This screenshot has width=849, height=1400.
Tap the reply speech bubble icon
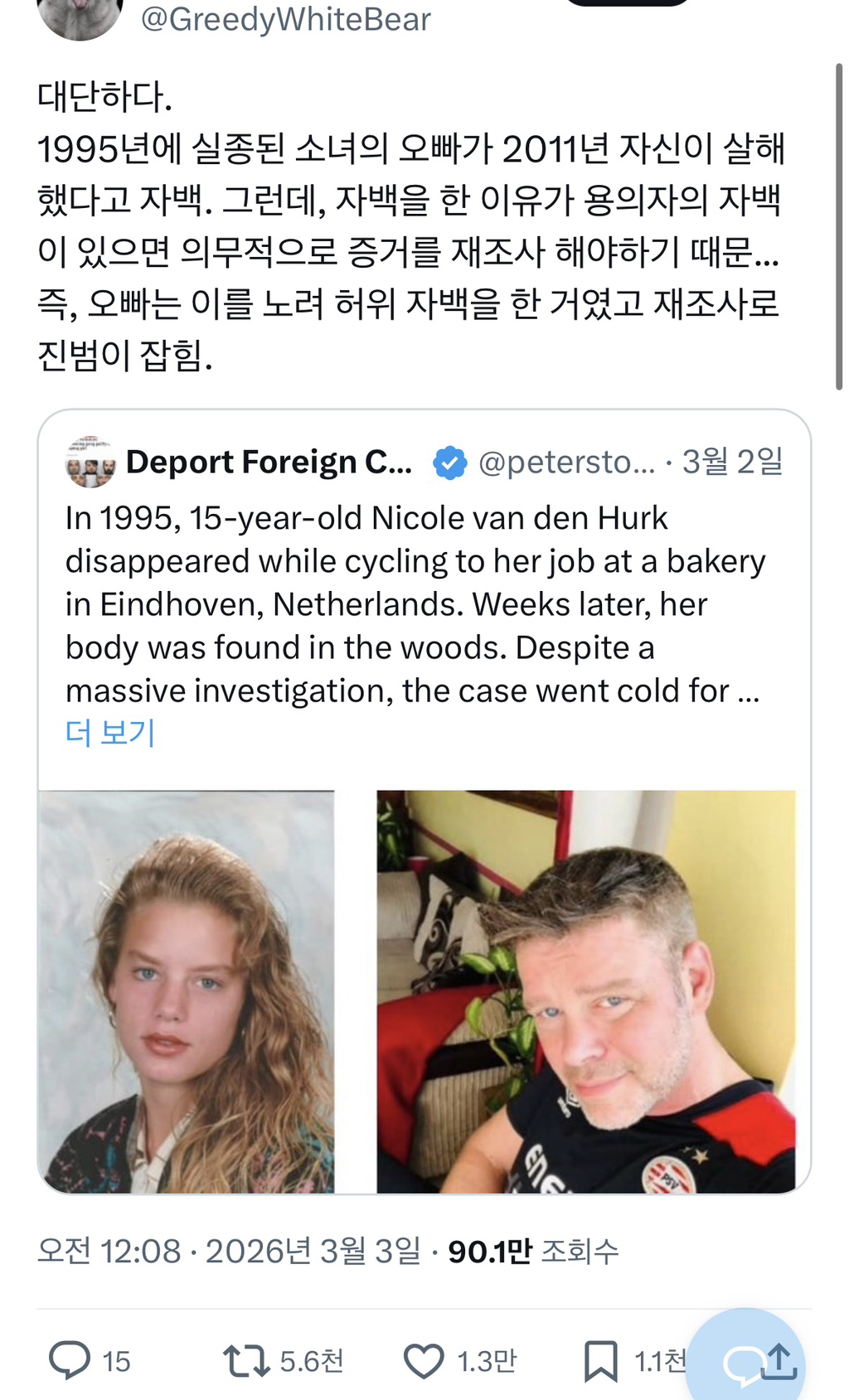tap(70, 1360)
